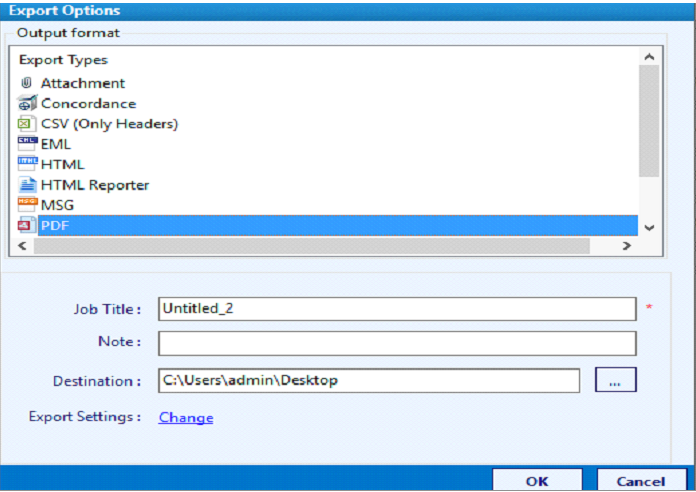The image size is (696, 492).
Task: Select Concordance export type
Action: tap(88, 103)
